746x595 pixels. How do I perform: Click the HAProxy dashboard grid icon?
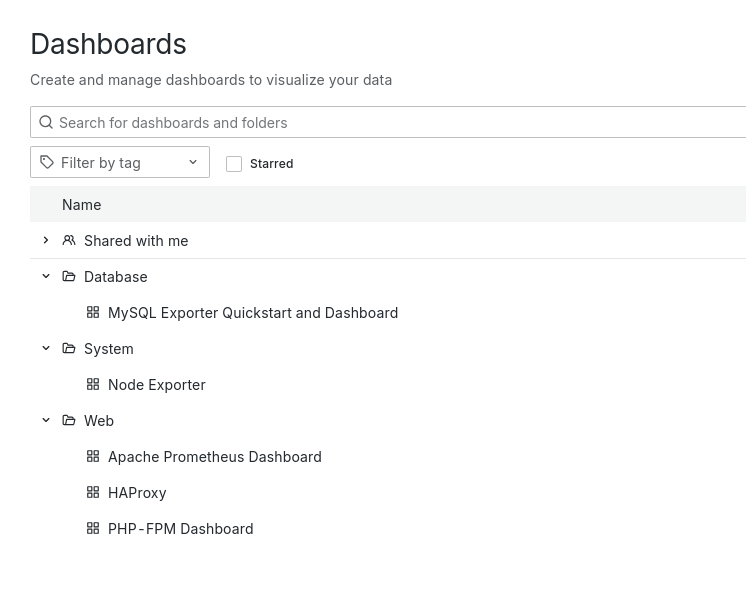point(93,493)
